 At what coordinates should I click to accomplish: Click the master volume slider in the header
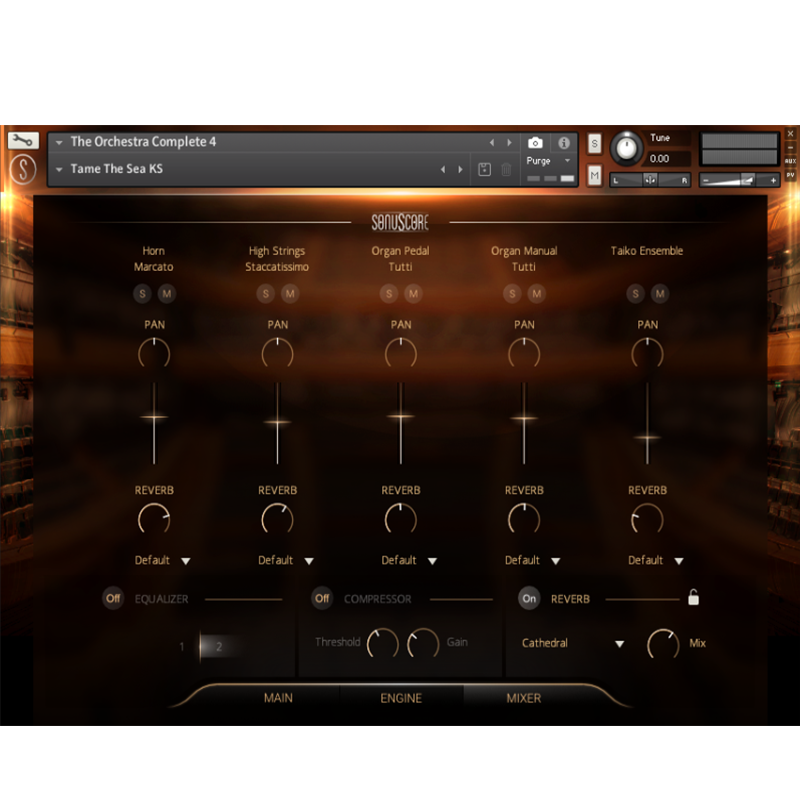coord(739,180)
